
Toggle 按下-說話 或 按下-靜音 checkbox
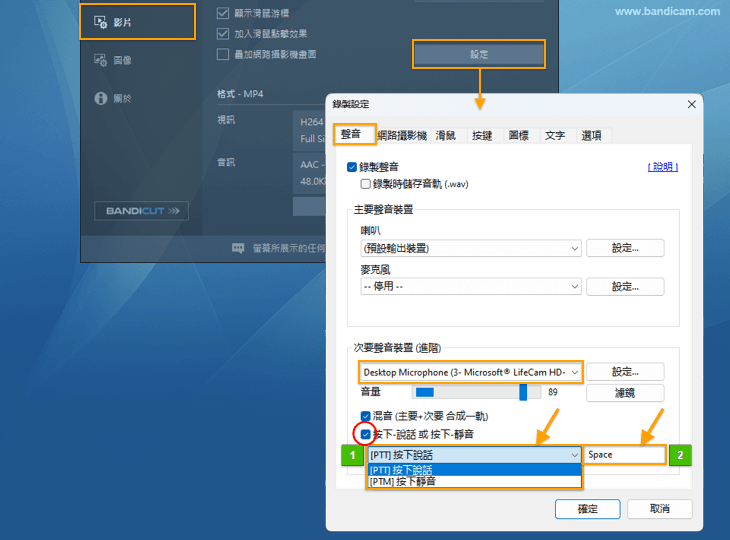tap(365, 434)
